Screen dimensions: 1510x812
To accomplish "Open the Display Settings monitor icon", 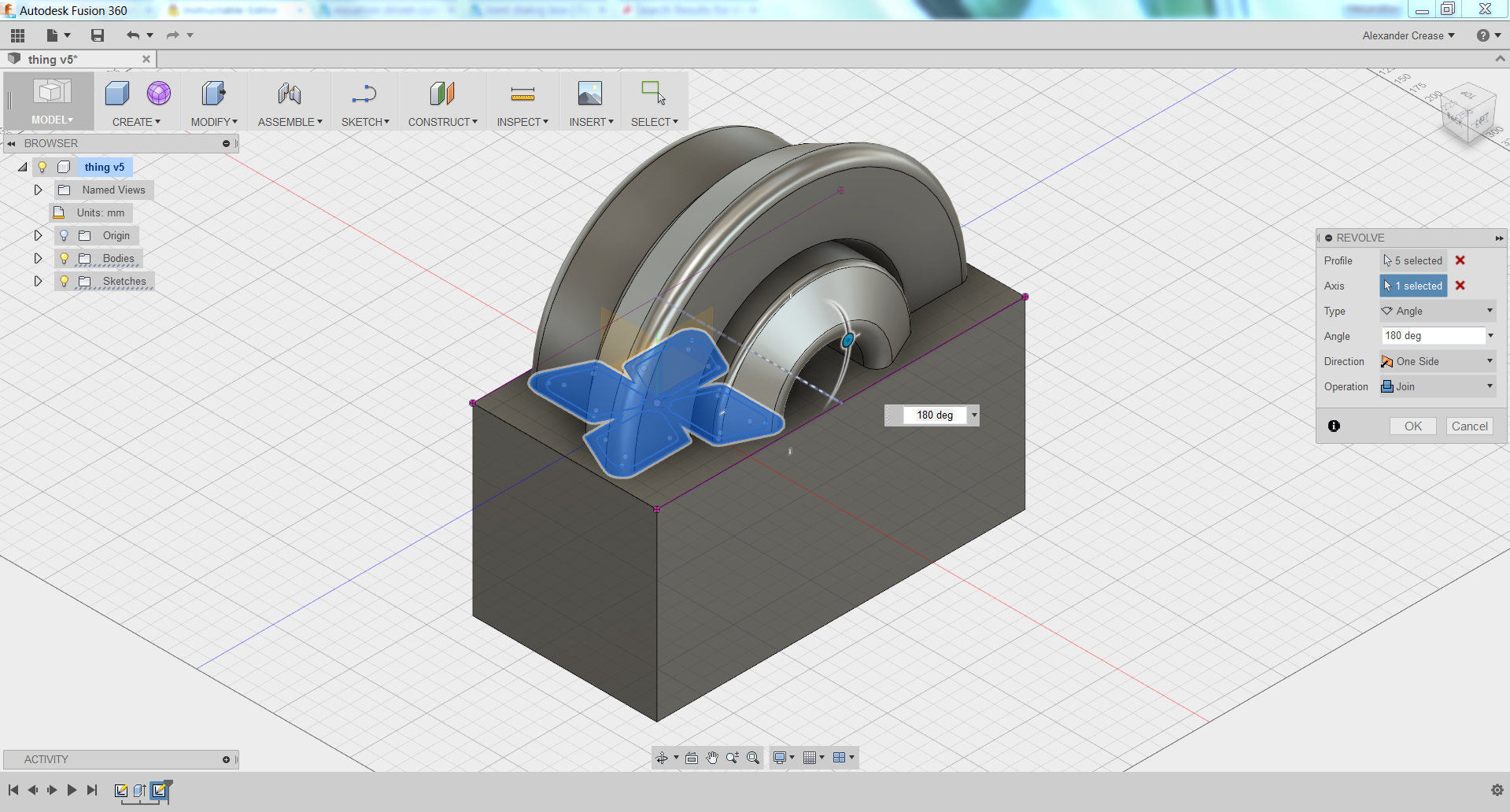I will 781,758.
